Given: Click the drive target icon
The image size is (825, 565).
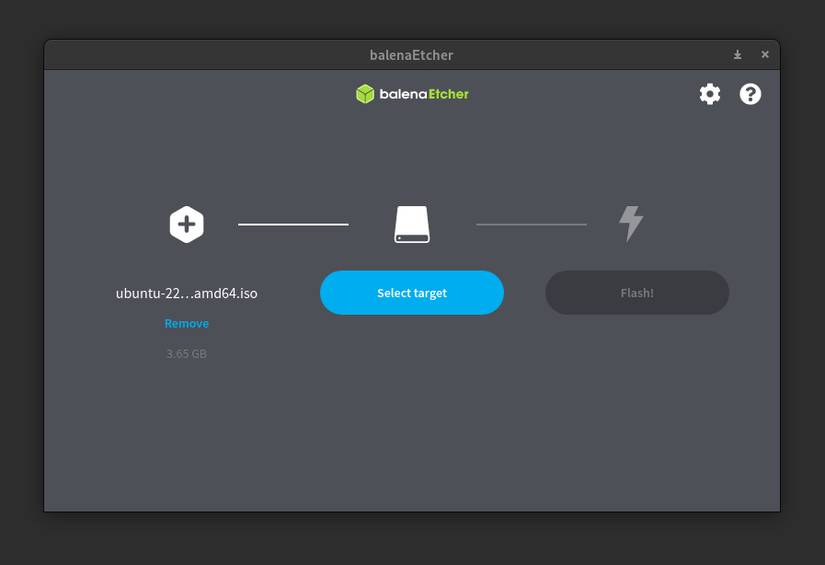Looking at the screenshot, I should (412, 224).
